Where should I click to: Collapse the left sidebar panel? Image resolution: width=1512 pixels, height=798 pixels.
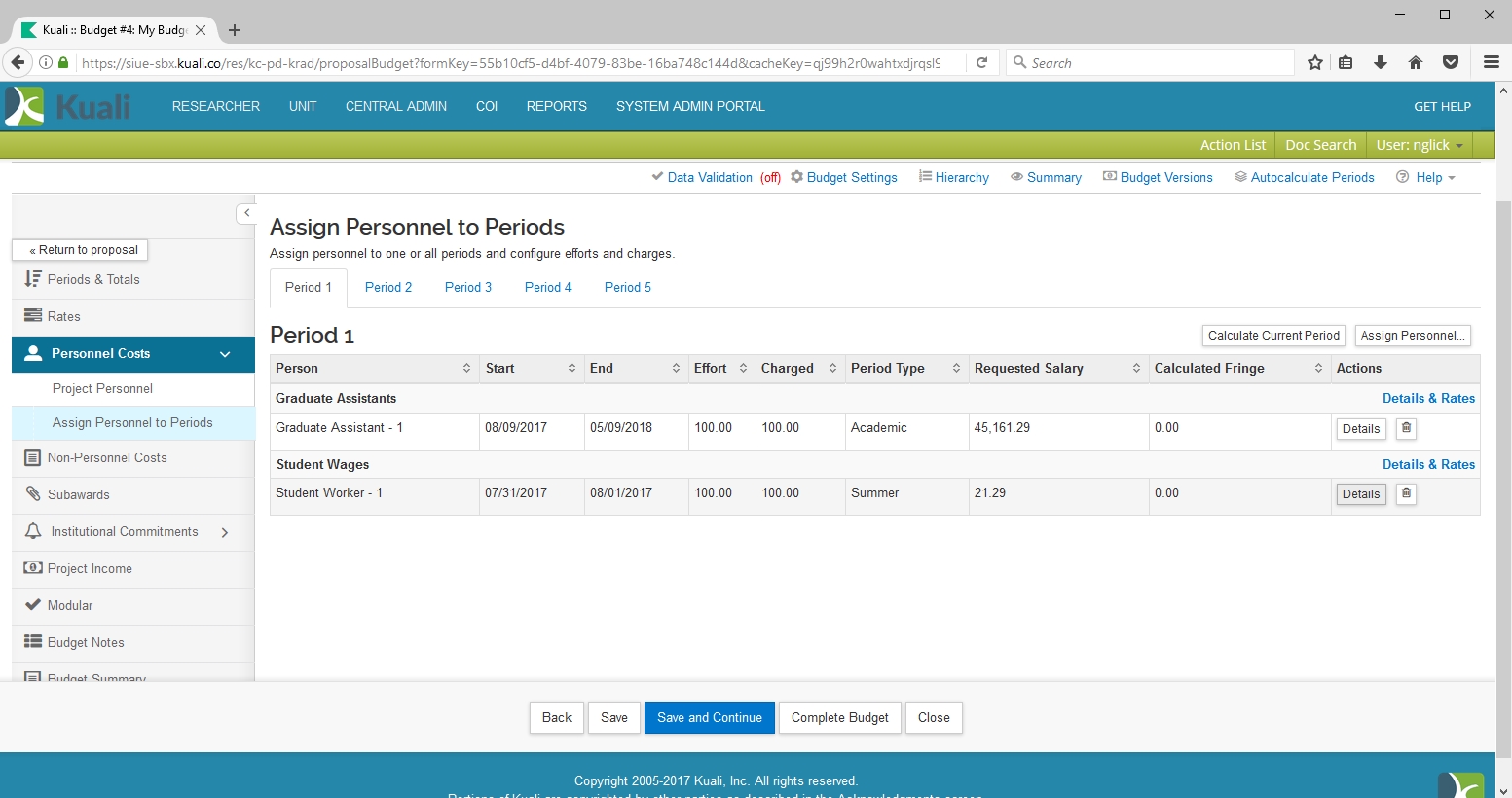pos(246,213)
